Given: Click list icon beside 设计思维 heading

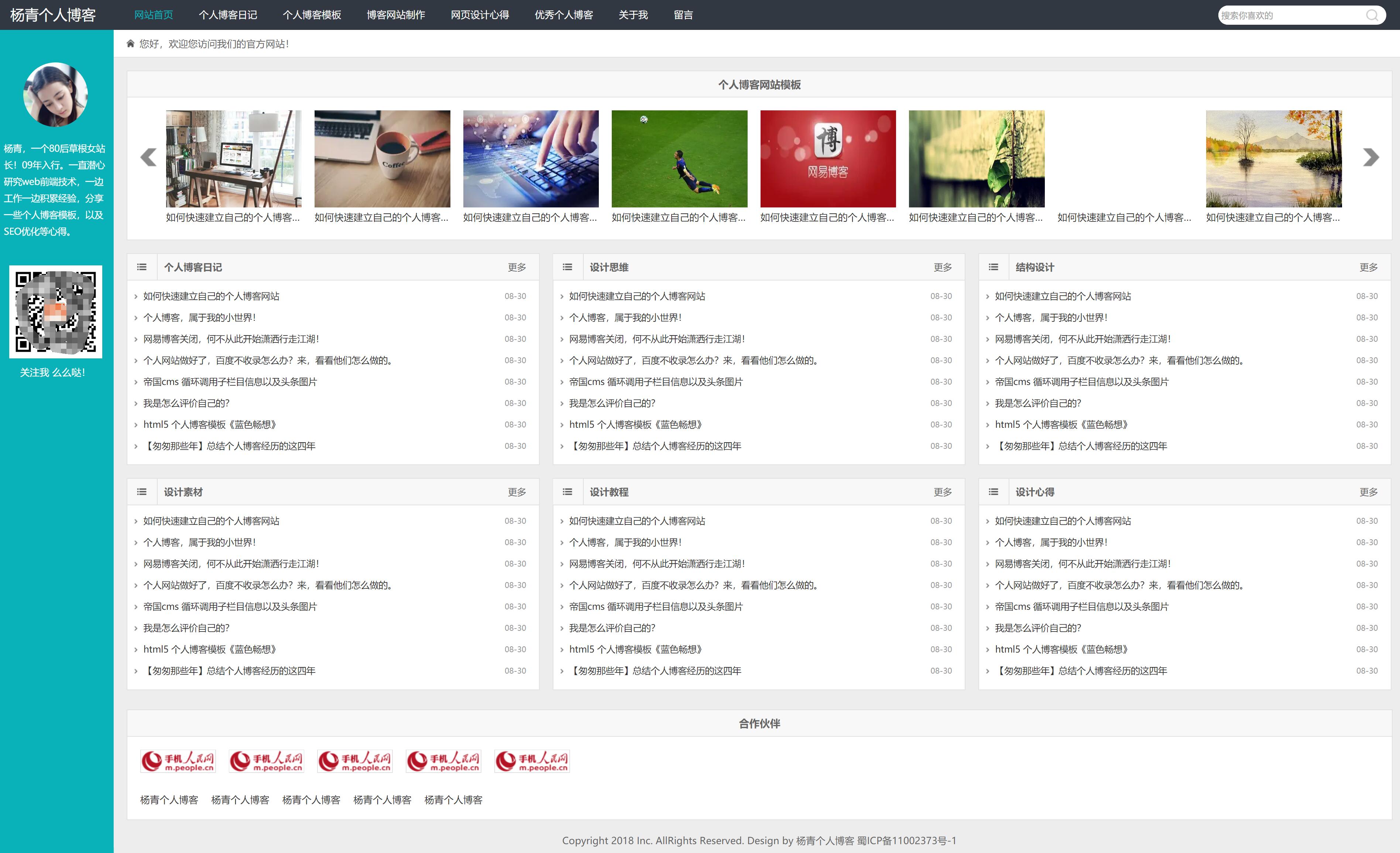Looking at the screenshot, I should [567, 267].
